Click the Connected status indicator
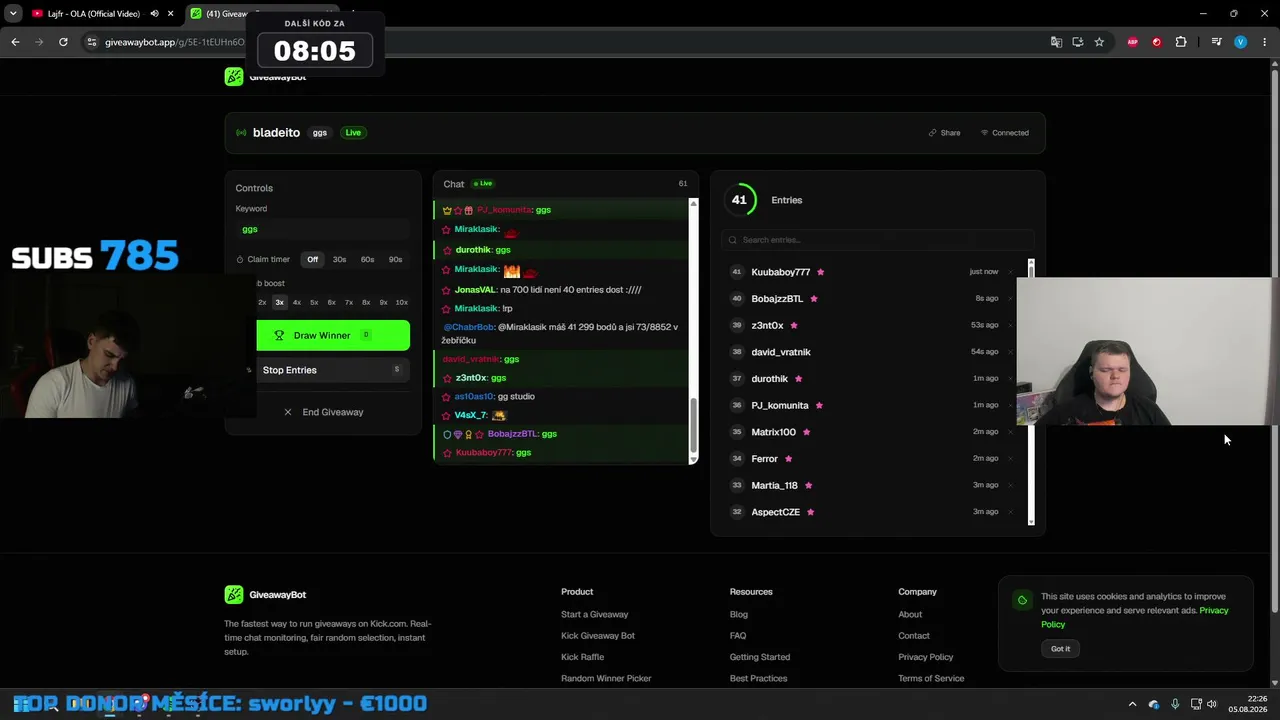This screenshot has width=1280, height=720. click(1004, 133)
